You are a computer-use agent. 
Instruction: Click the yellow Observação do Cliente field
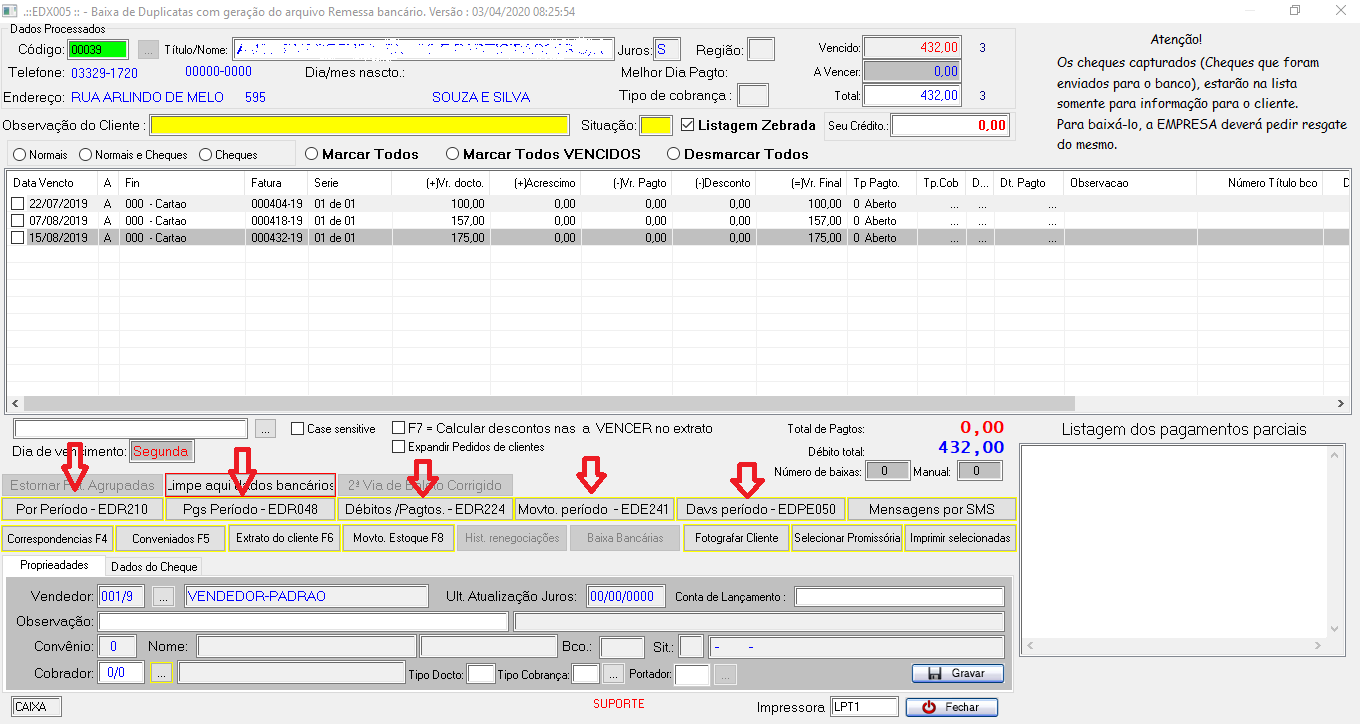(x=359, y=125)
